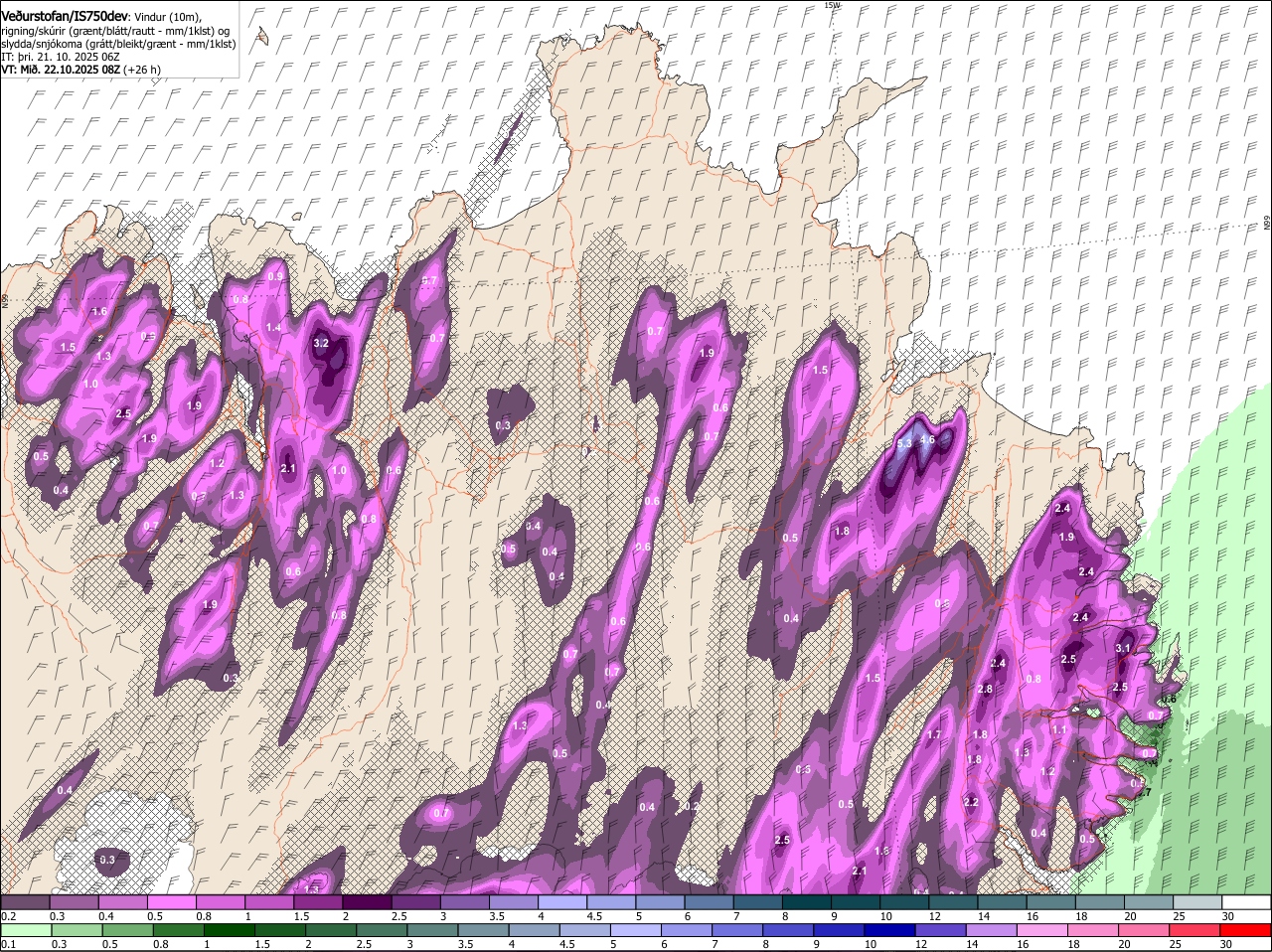
Task: Pick the light pink 16–18 rain legend swatch
Action: [1043, 930]
